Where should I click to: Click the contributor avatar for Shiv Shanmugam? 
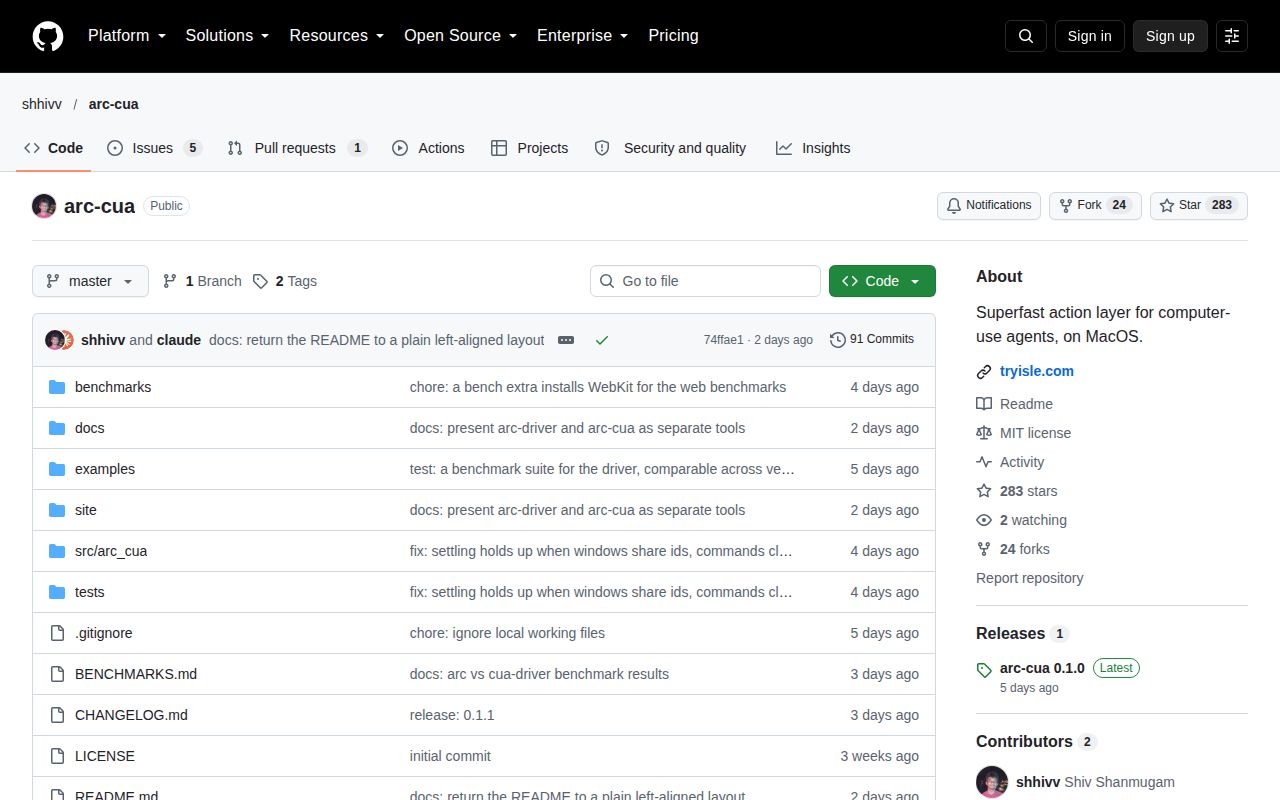(992, 782)
